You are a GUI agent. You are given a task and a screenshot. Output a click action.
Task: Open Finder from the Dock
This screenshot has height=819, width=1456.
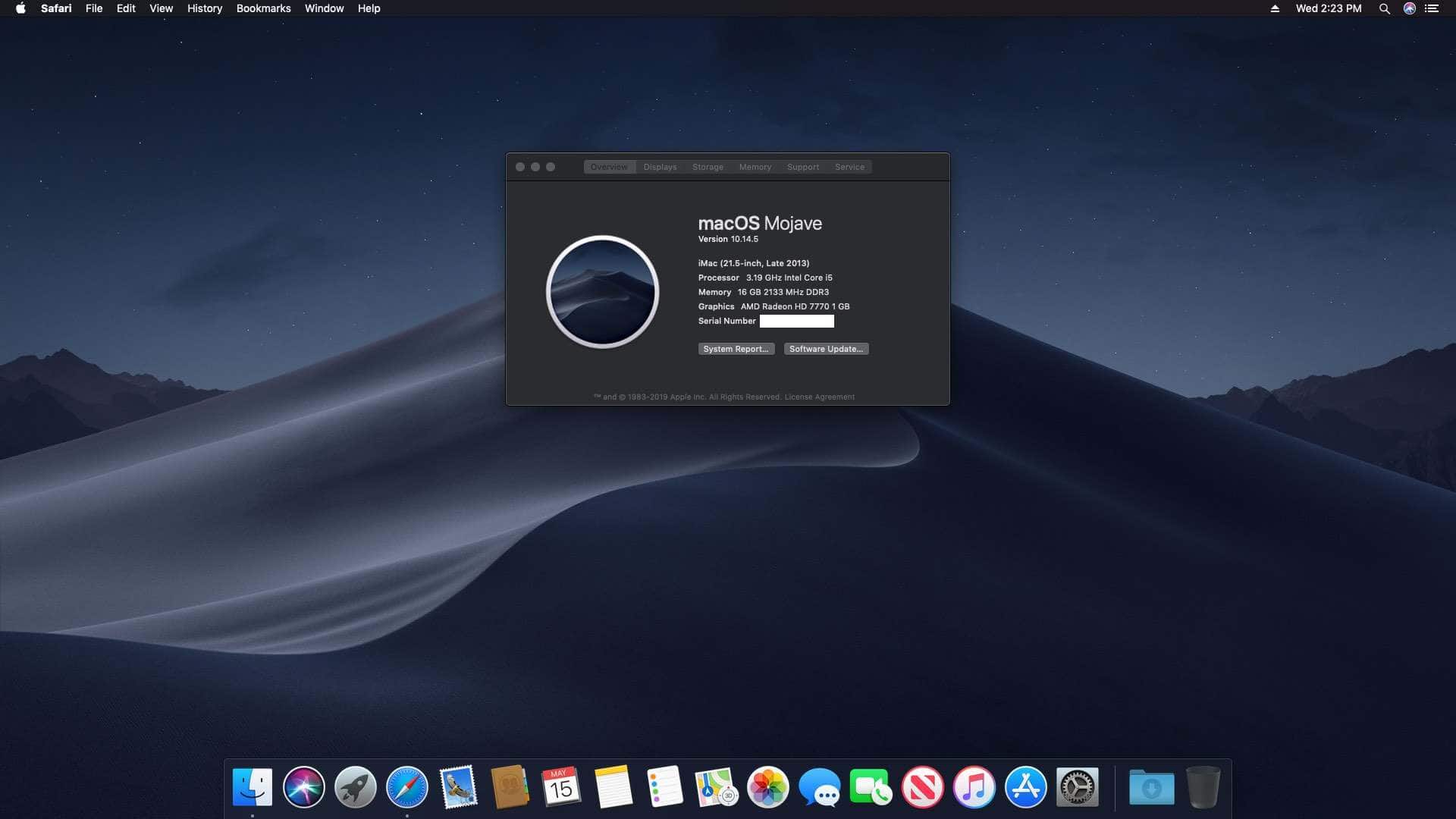252,787
